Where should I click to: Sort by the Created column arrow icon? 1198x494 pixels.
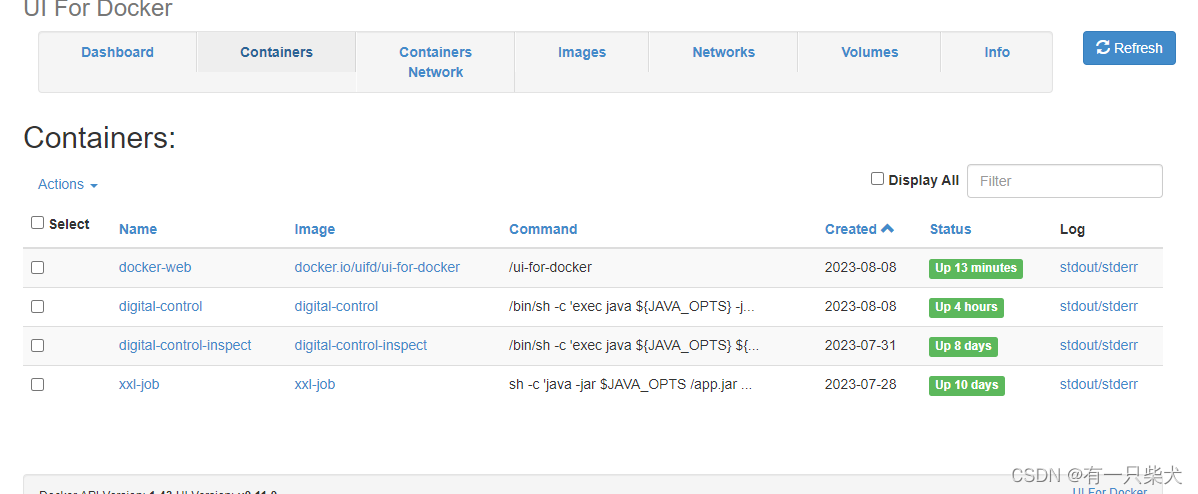coord(887,228)
